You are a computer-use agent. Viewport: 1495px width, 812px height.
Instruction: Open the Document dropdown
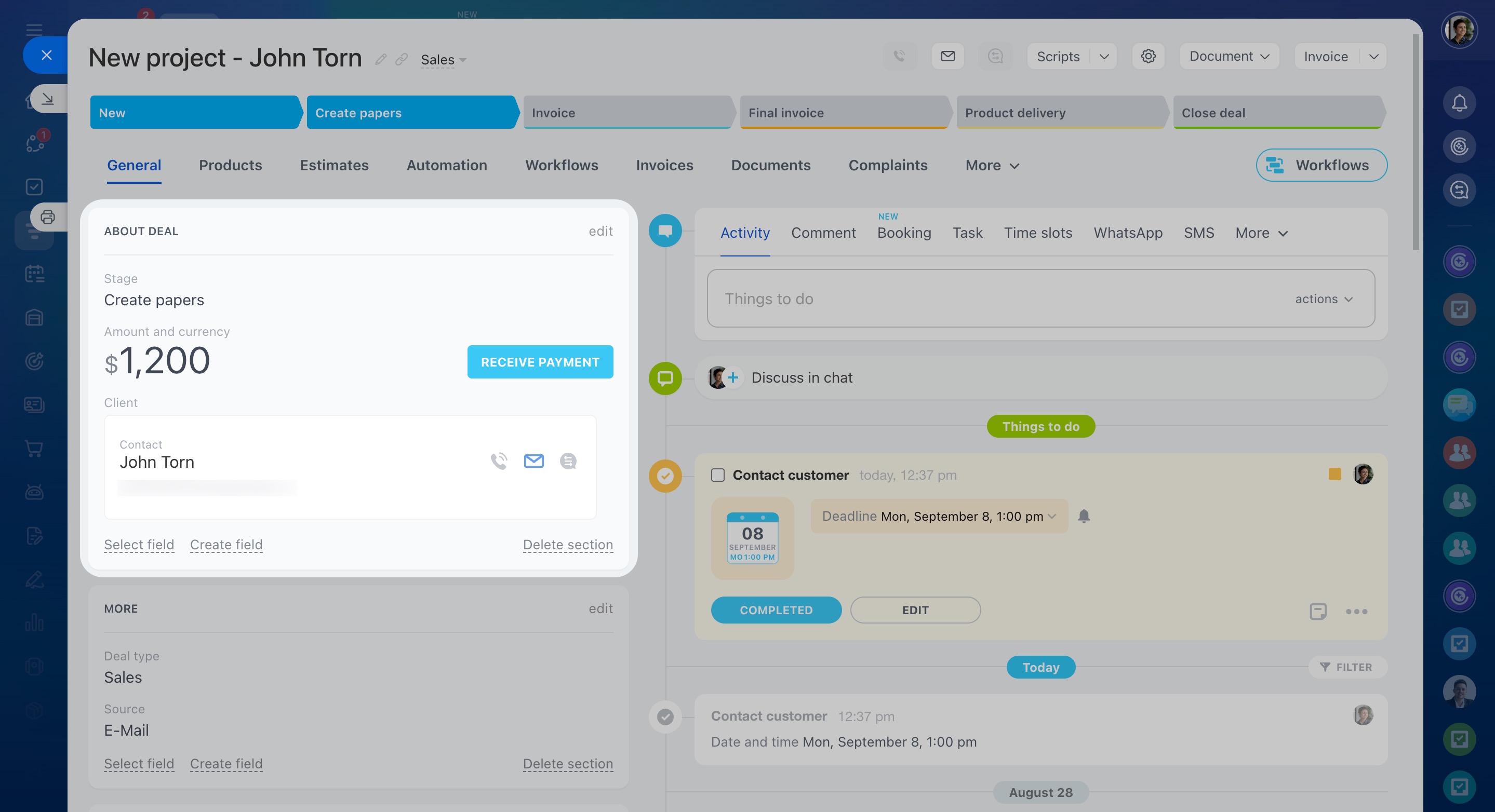1229,56
